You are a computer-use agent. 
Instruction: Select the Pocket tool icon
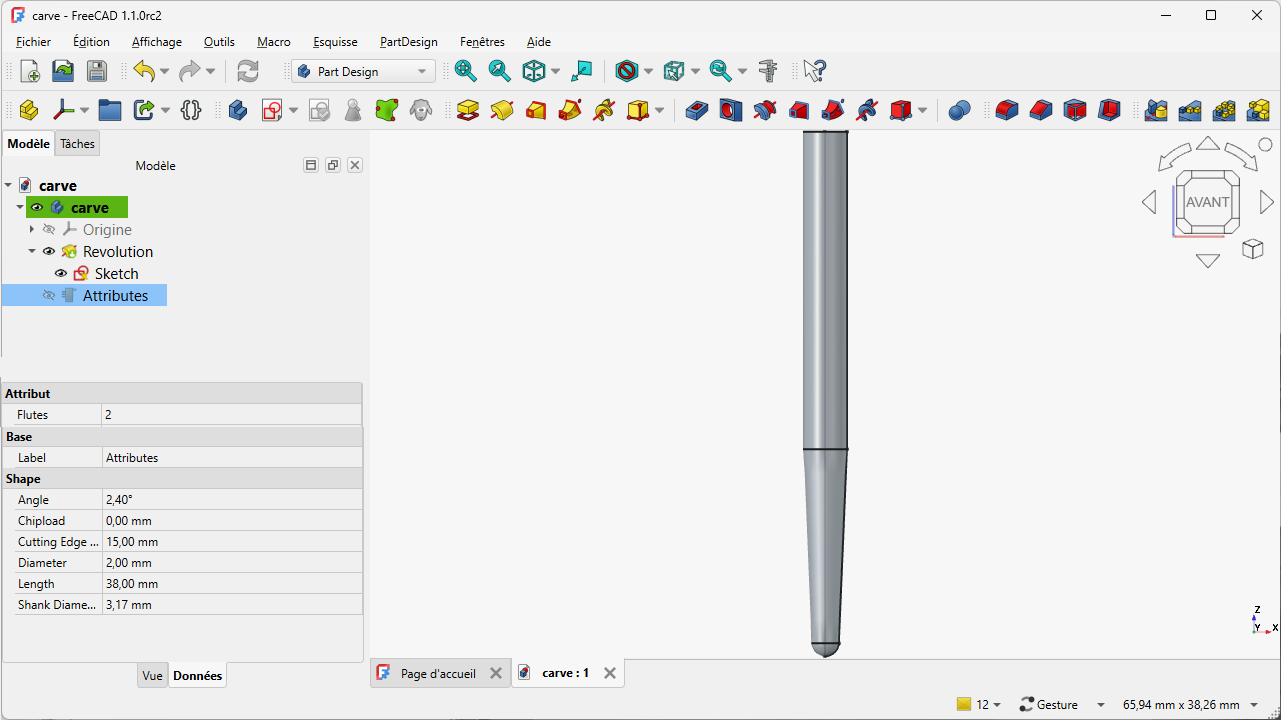(697, 110)
